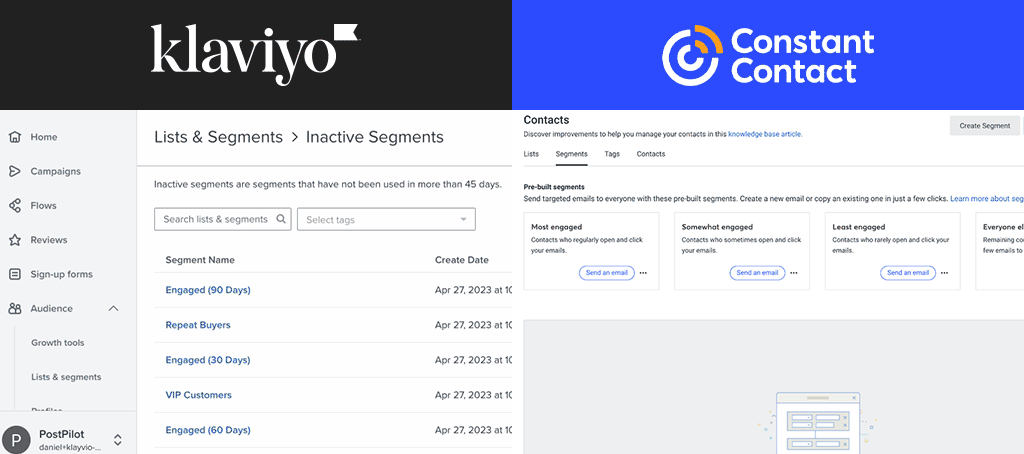Select the Flows icon in sidebar

click(15, 206)
